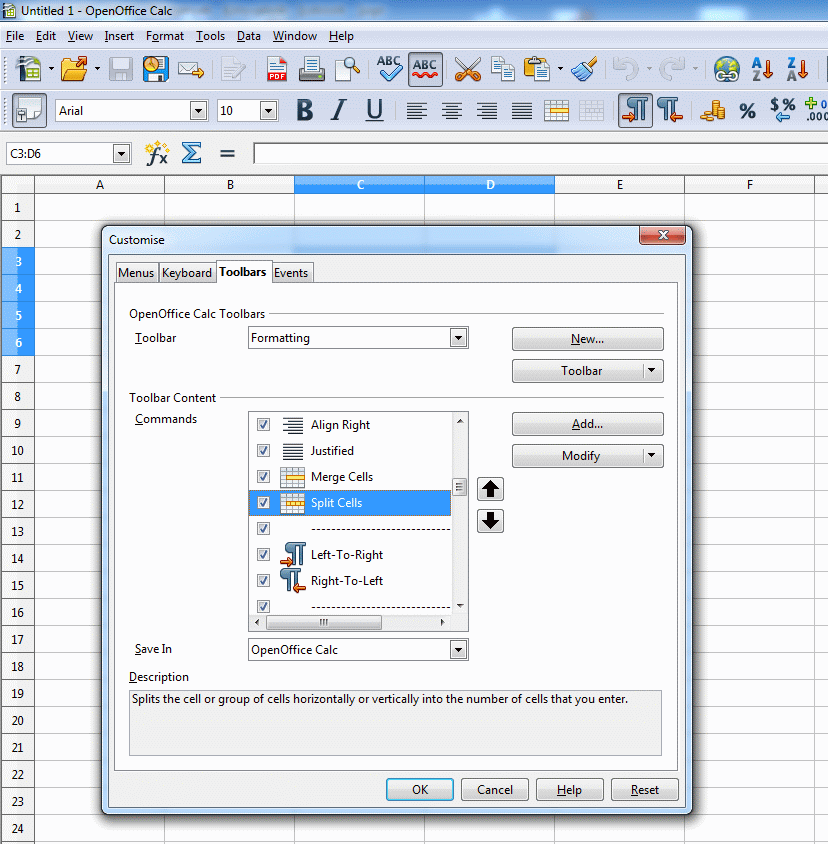The height and width of the screenshot is (844, 828).
Task: Move command up with arrow button
Action: coord(490,489)
